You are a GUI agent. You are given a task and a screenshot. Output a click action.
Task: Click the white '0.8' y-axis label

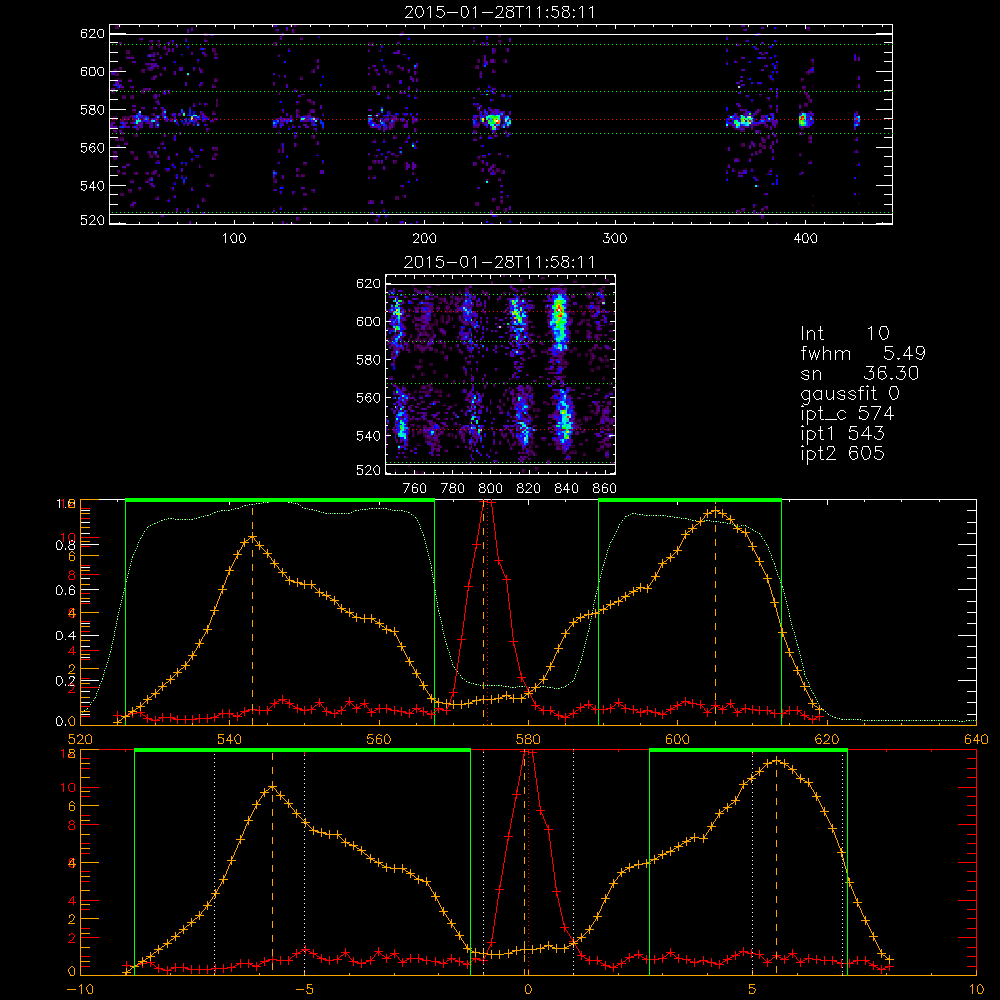coord(65,545)
